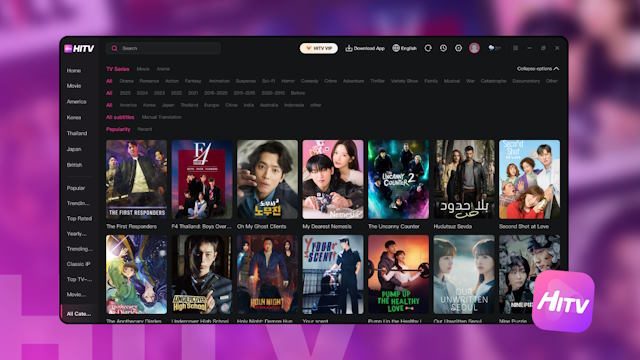Filter region by Australia
640x360 pixels.
[x=269, y=105]
